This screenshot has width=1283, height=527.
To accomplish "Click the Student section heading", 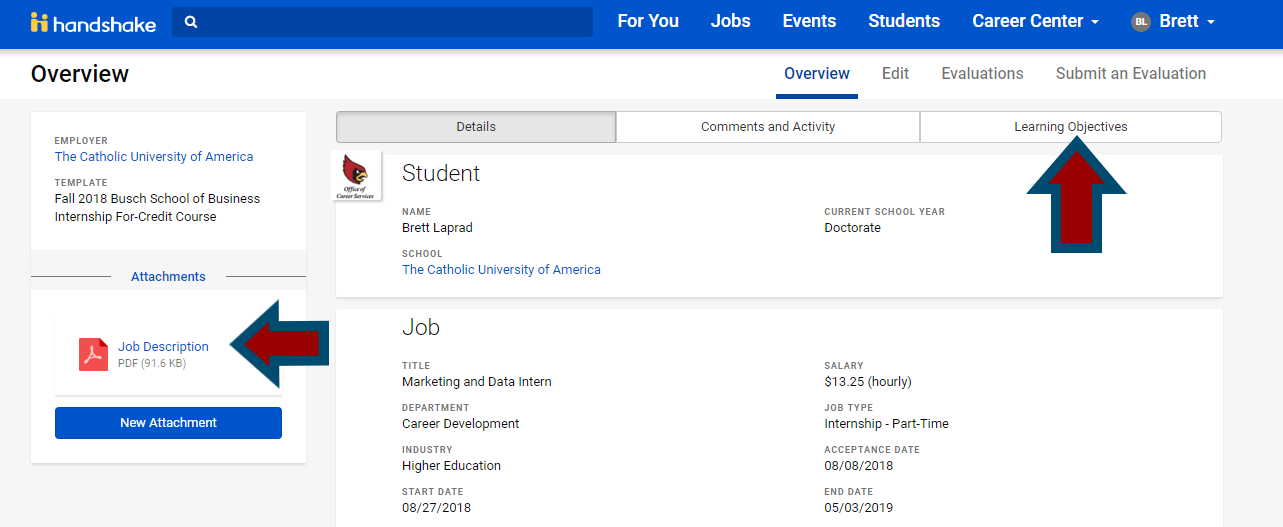I will tap(441, 173).
